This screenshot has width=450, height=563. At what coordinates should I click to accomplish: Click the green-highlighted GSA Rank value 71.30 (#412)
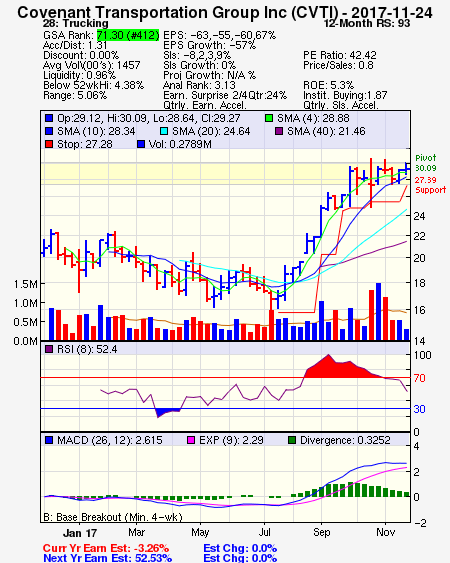(x=128, y=35)
